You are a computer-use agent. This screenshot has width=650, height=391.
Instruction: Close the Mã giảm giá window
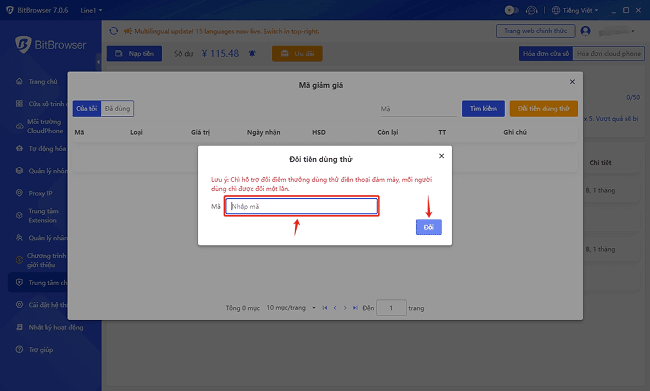click(x=572, y=82)
